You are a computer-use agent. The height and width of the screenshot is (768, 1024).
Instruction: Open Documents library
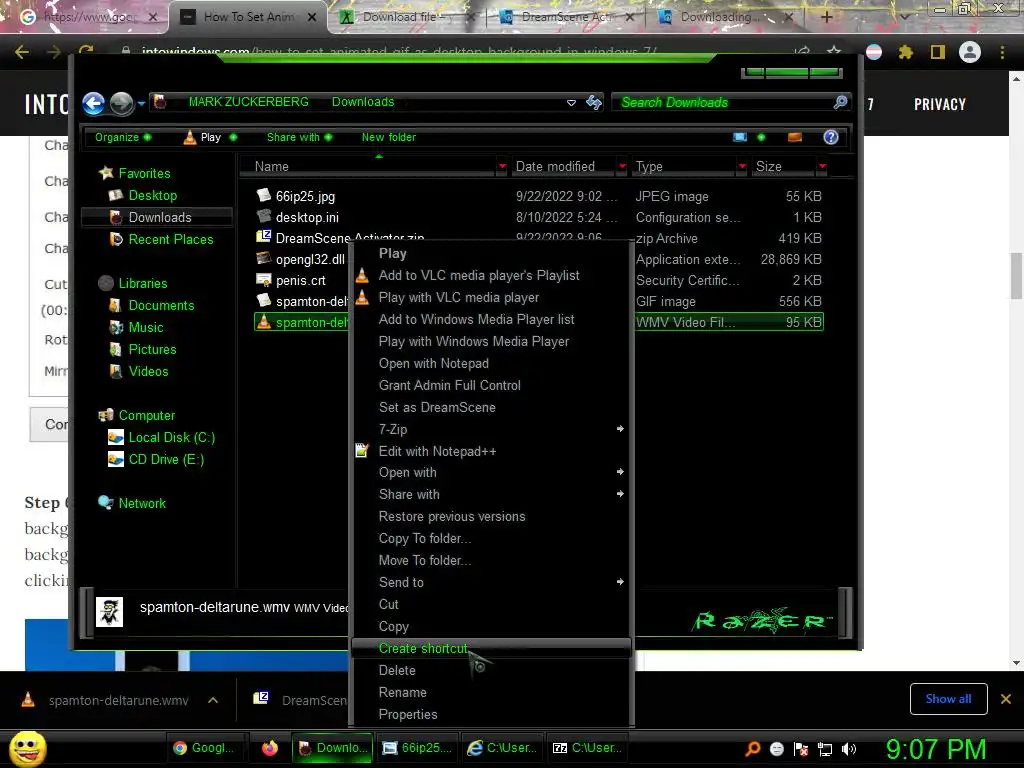tap(161, 305)
